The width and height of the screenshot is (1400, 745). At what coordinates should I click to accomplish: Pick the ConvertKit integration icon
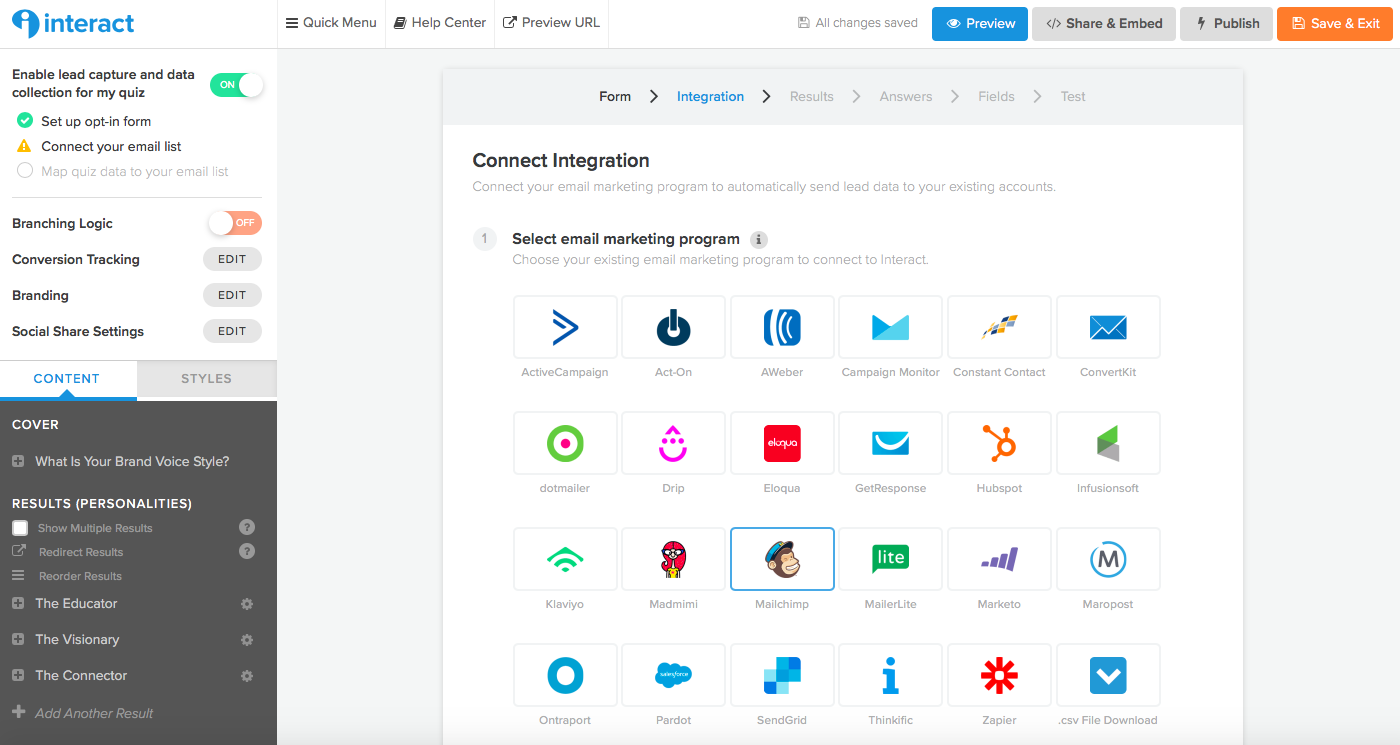point(1108,327)
